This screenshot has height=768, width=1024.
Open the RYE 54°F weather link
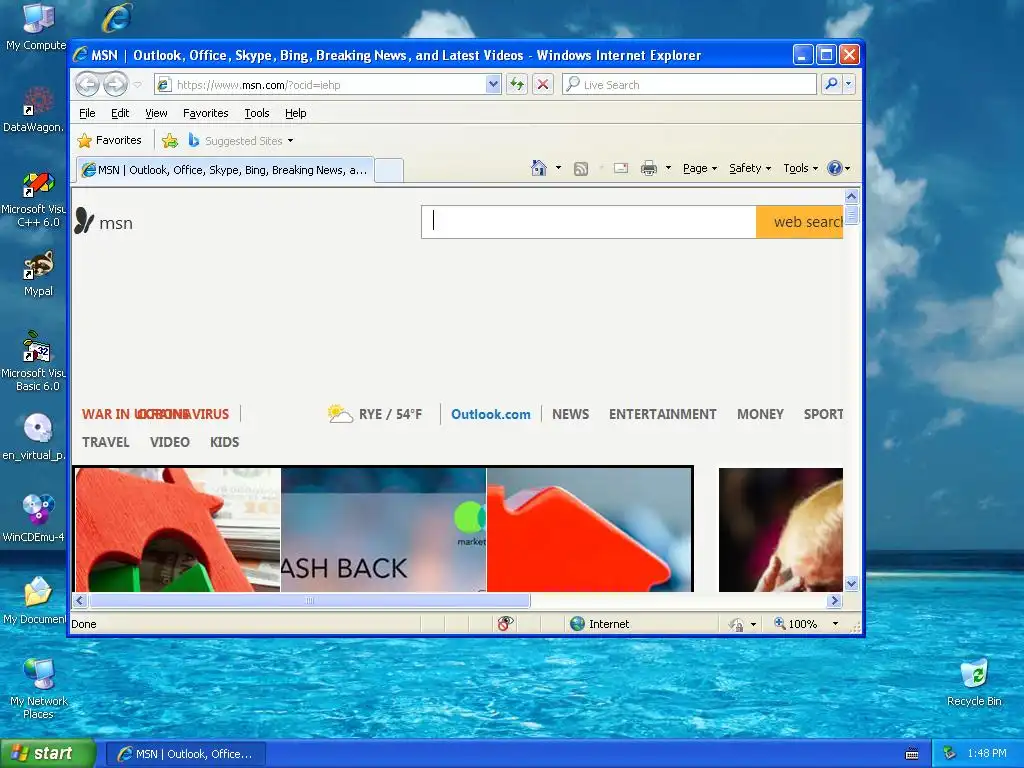(x=376, y=414)
